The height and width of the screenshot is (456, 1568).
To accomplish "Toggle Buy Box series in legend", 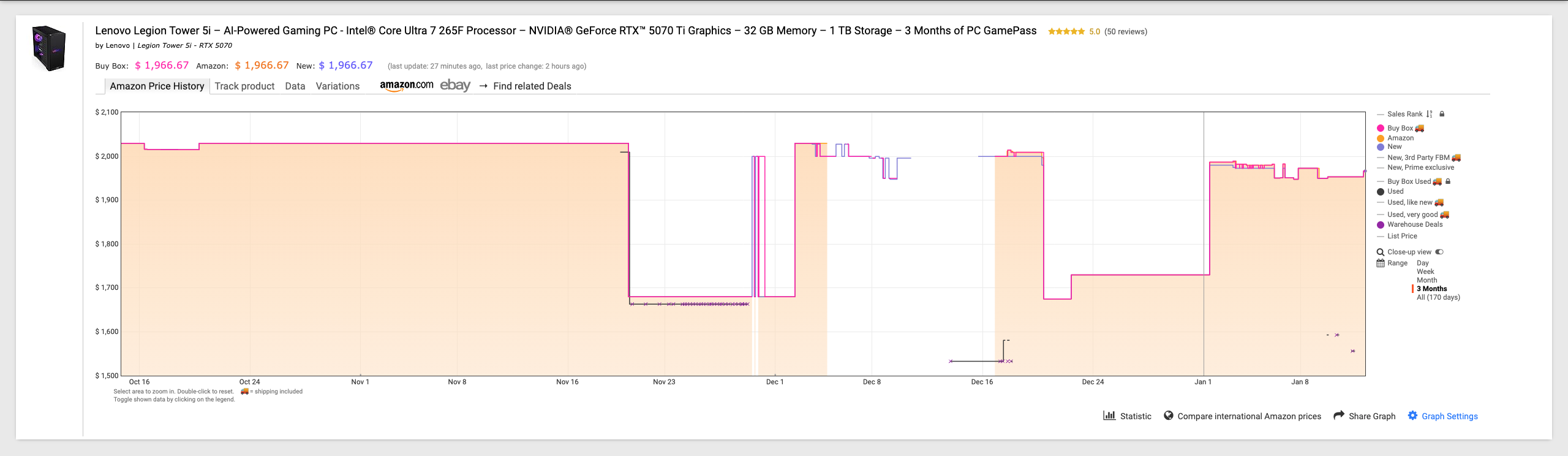I will pos(1400,128).
